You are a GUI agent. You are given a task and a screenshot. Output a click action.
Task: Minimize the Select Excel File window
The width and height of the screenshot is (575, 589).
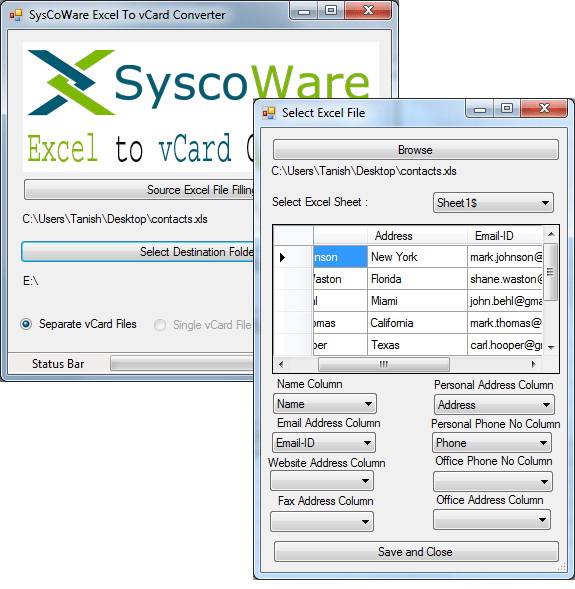pyautogui.click(x=480, y=109)
